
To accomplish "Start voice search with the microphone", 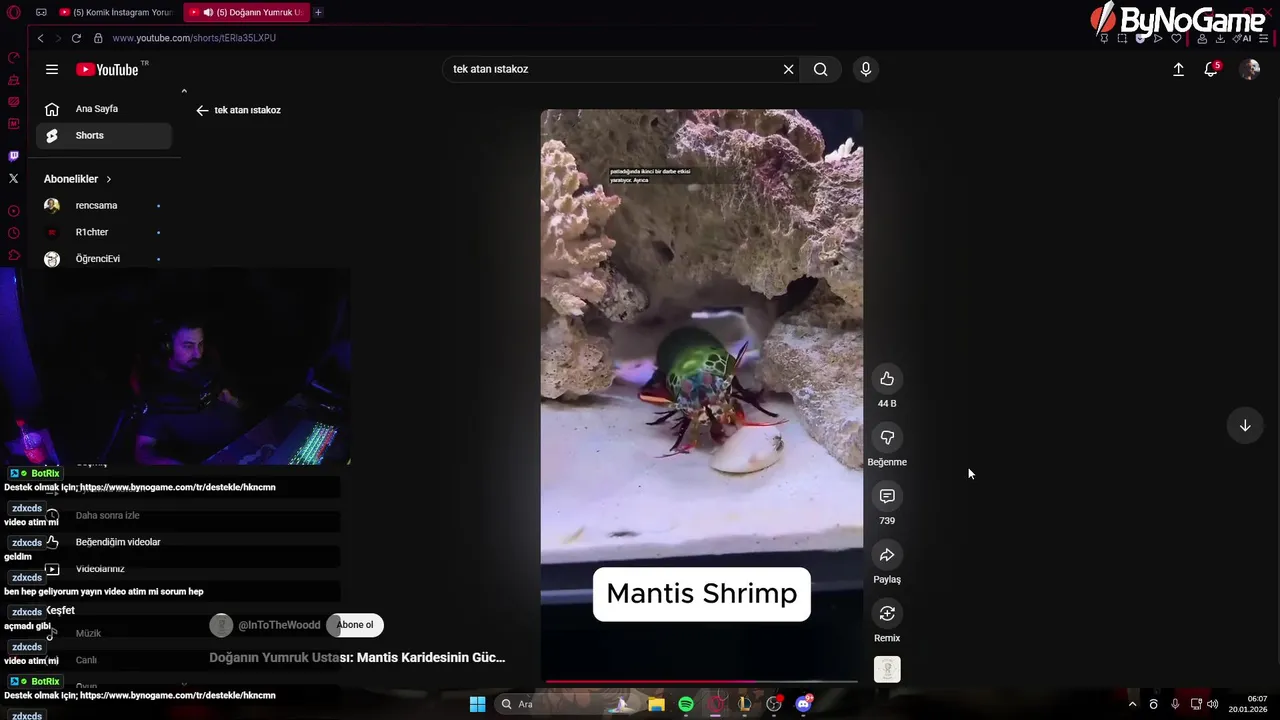I will [x=866, y=69].
